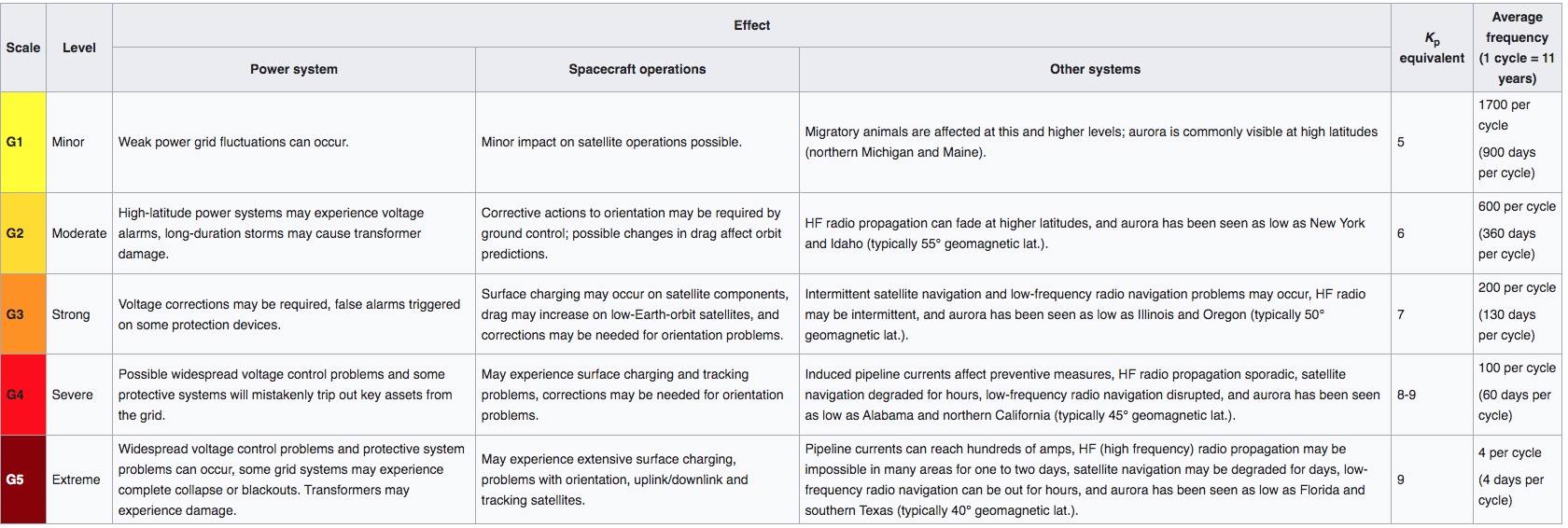Click "Minor impact on satellite operations possible" cell
Viewport: 1568px width, 528px height.
[611, 142]
